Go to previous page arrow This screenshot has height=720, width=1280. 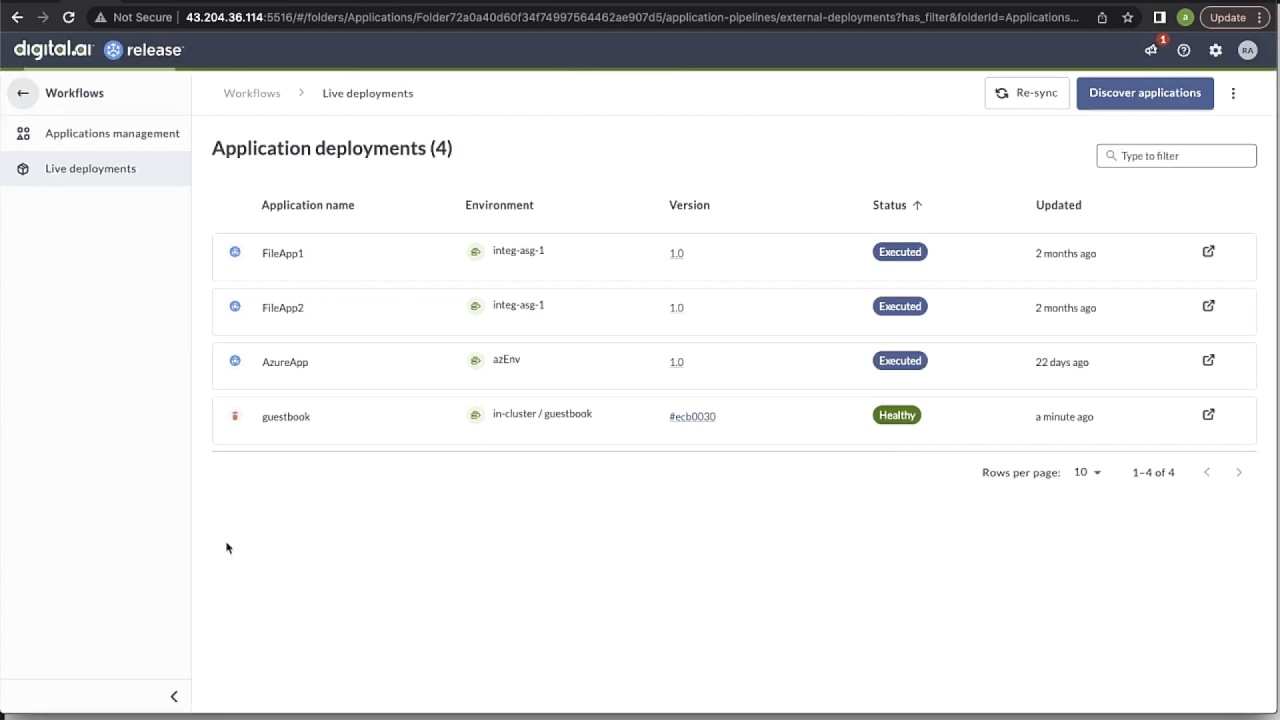[x=1207, y=472]
